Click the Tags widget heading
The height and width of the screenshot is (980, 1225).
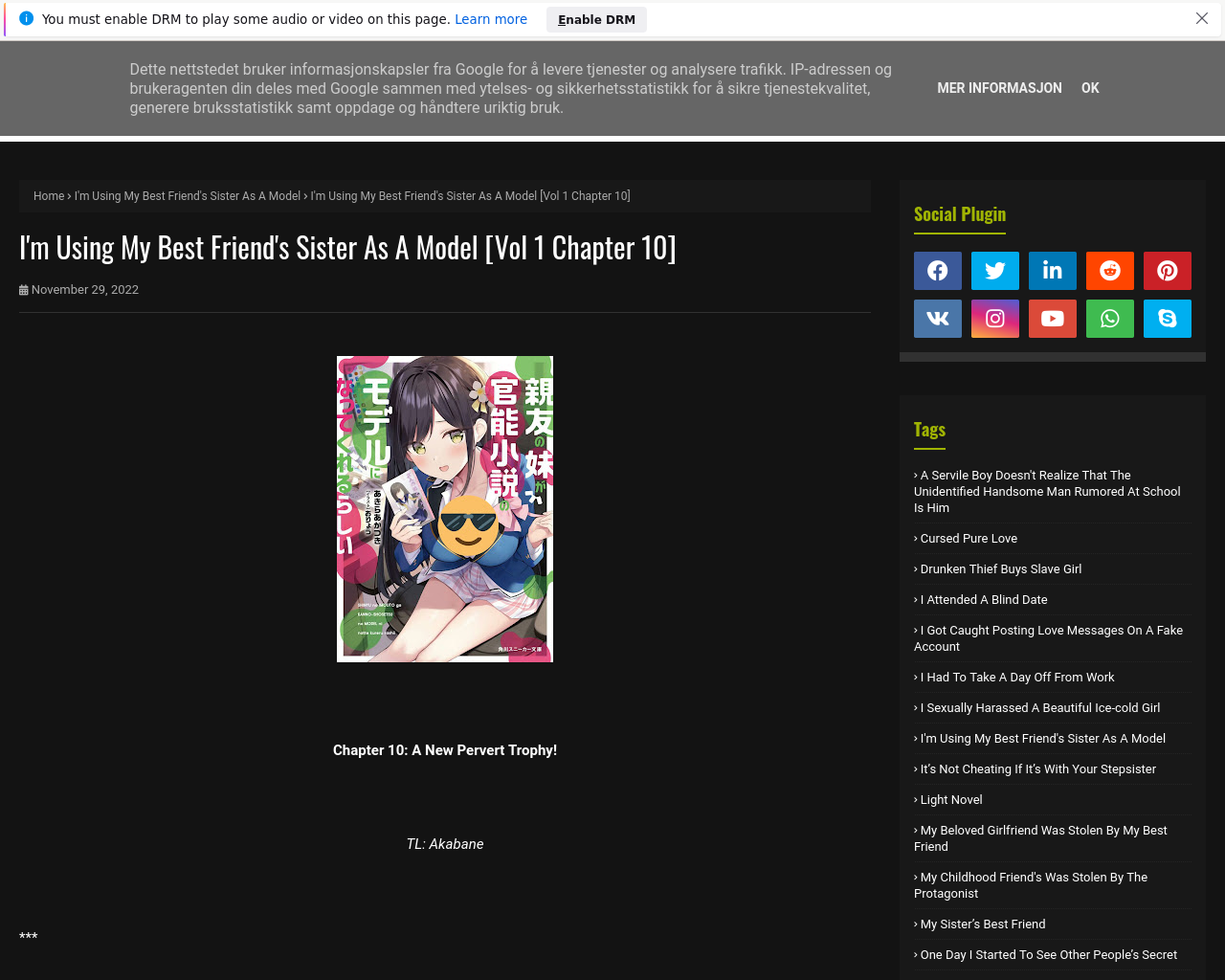pyautogui.click(x=929, y=430)
